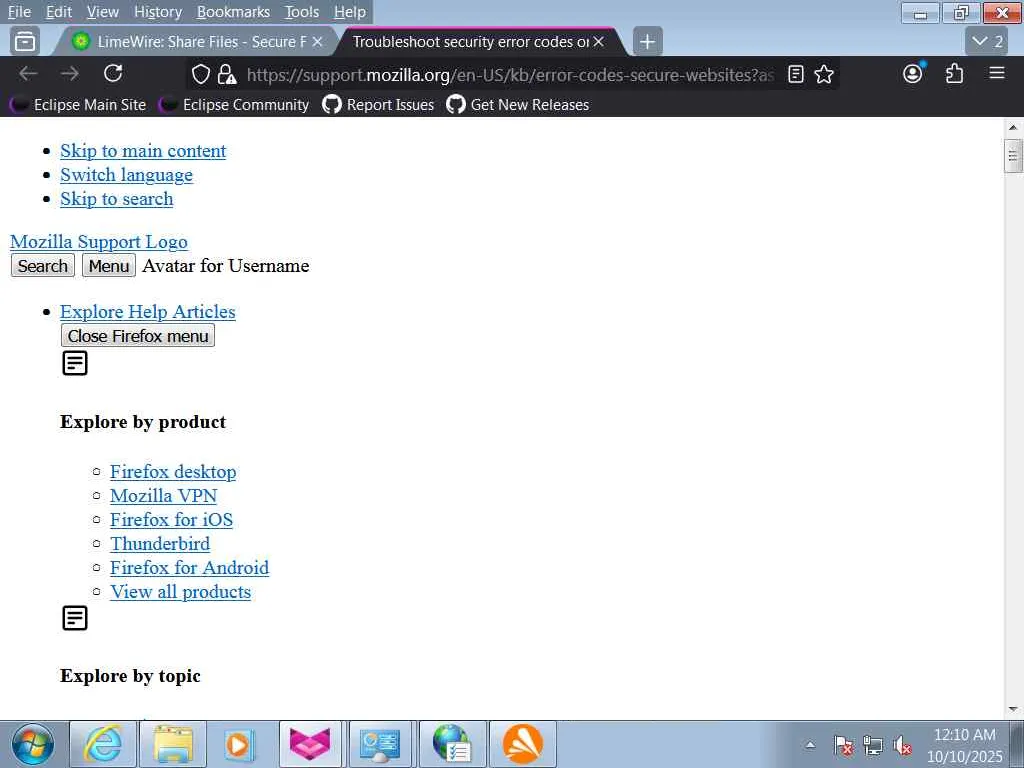Open the File menu
The height and width of the screenshot is (768, 1024).
pos(19,12)
